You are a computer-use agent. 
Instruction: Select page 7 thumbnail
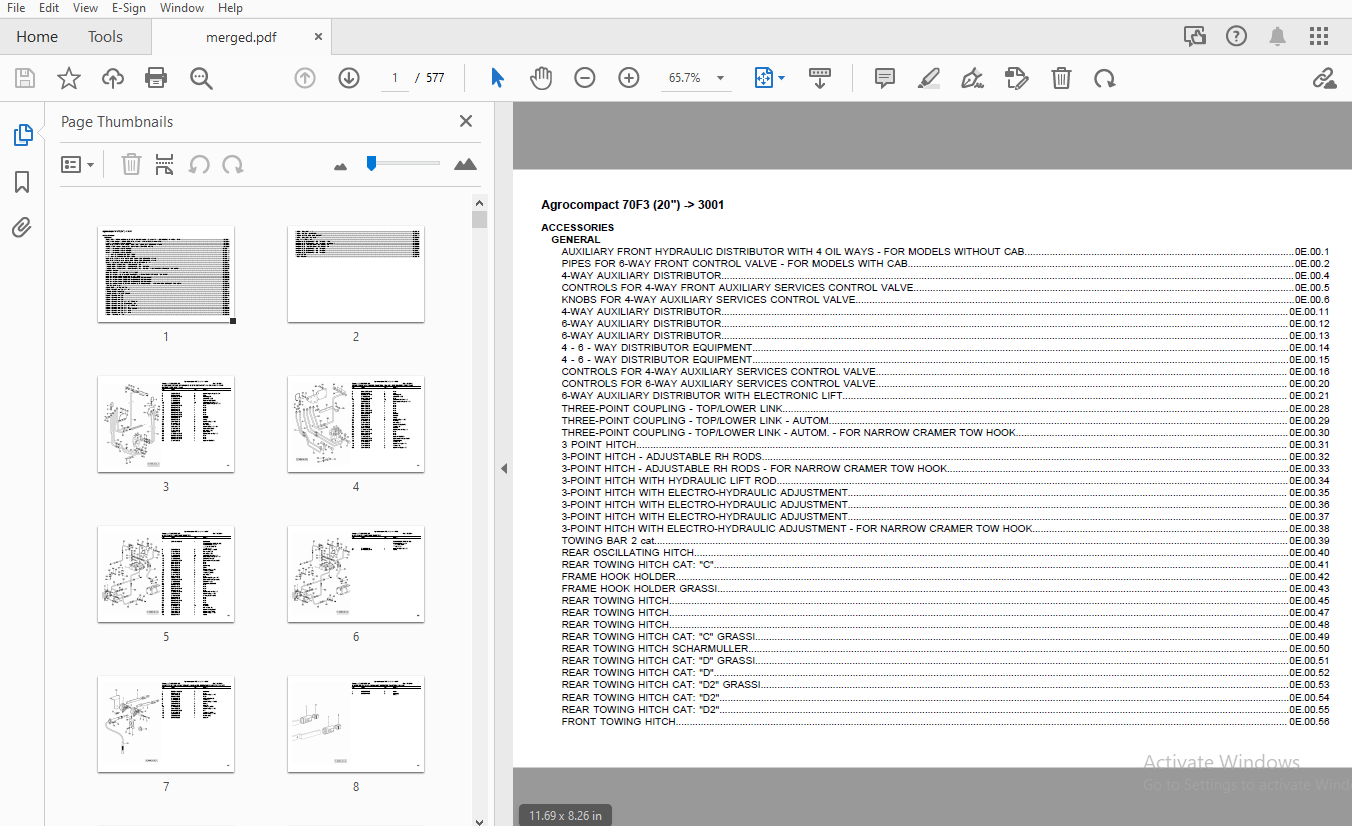pyautogui.click(x=166, y=724)
